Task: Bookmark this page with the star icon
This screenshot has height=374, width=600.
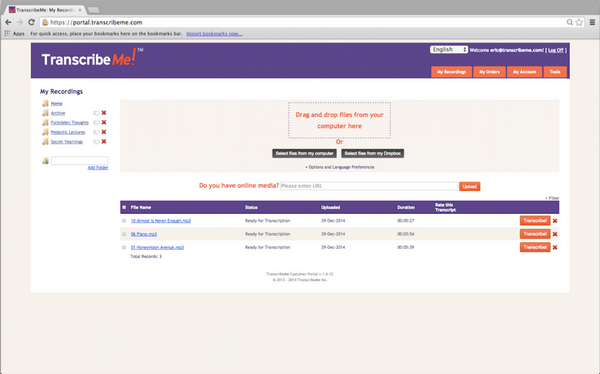Action: point(579,22)
